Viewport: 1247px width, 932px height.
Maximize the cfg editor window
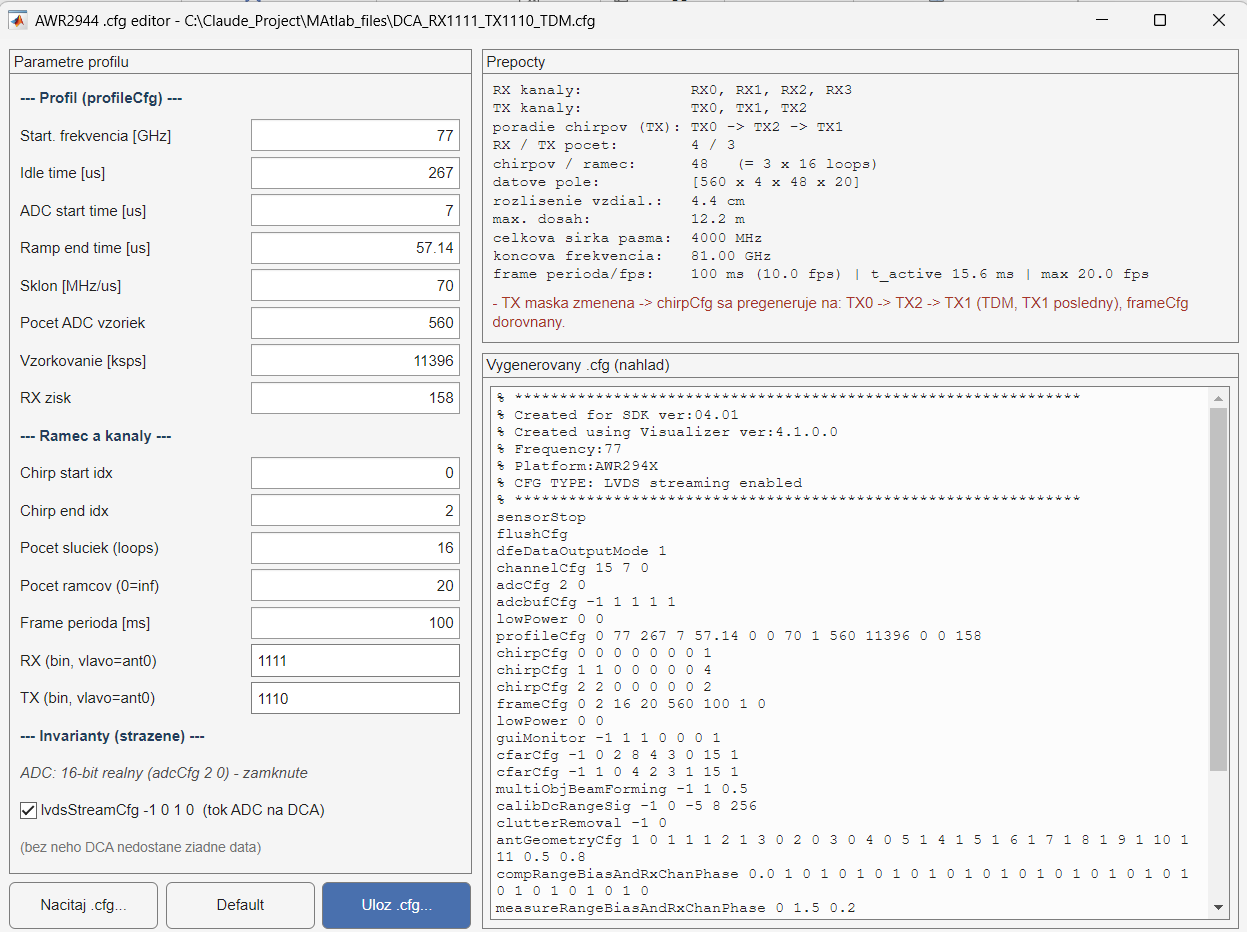(x=1160, y=20)
